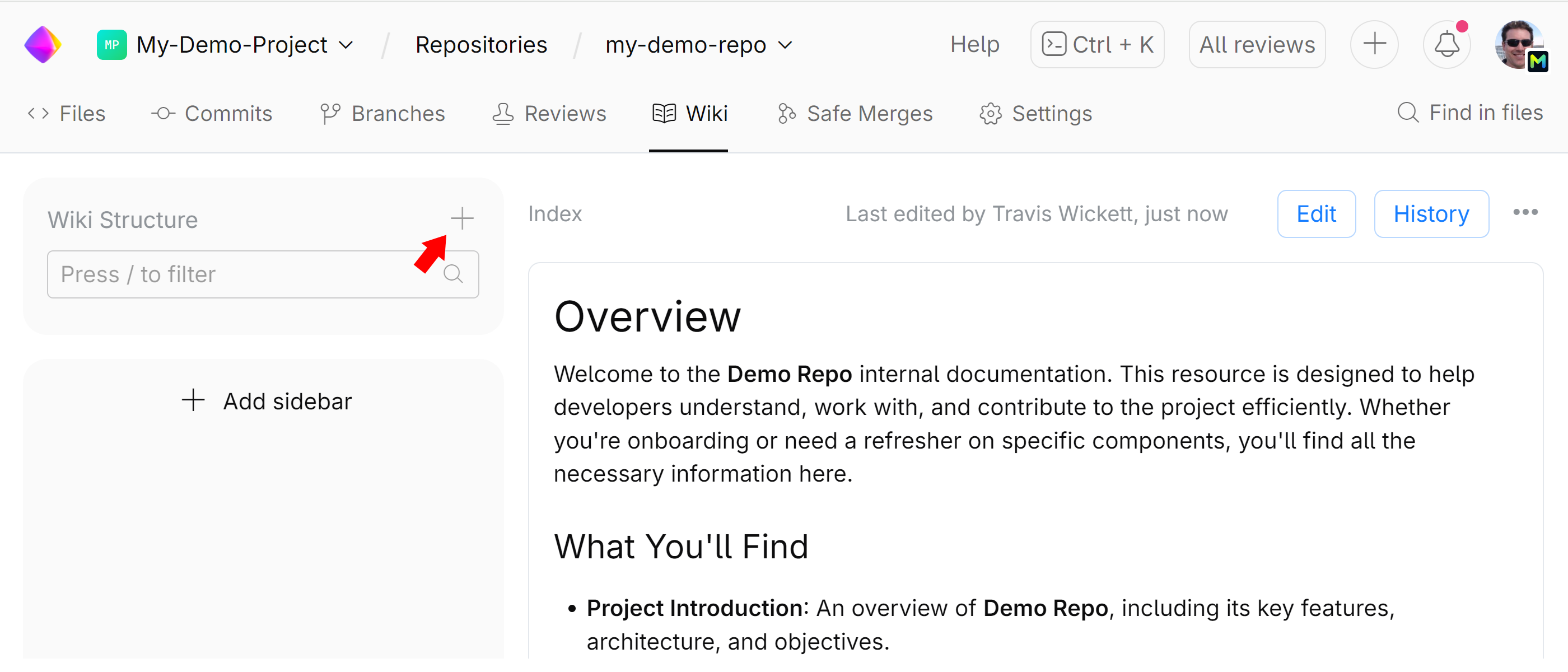Open the Ctrl + K command search

point(1097,44)
